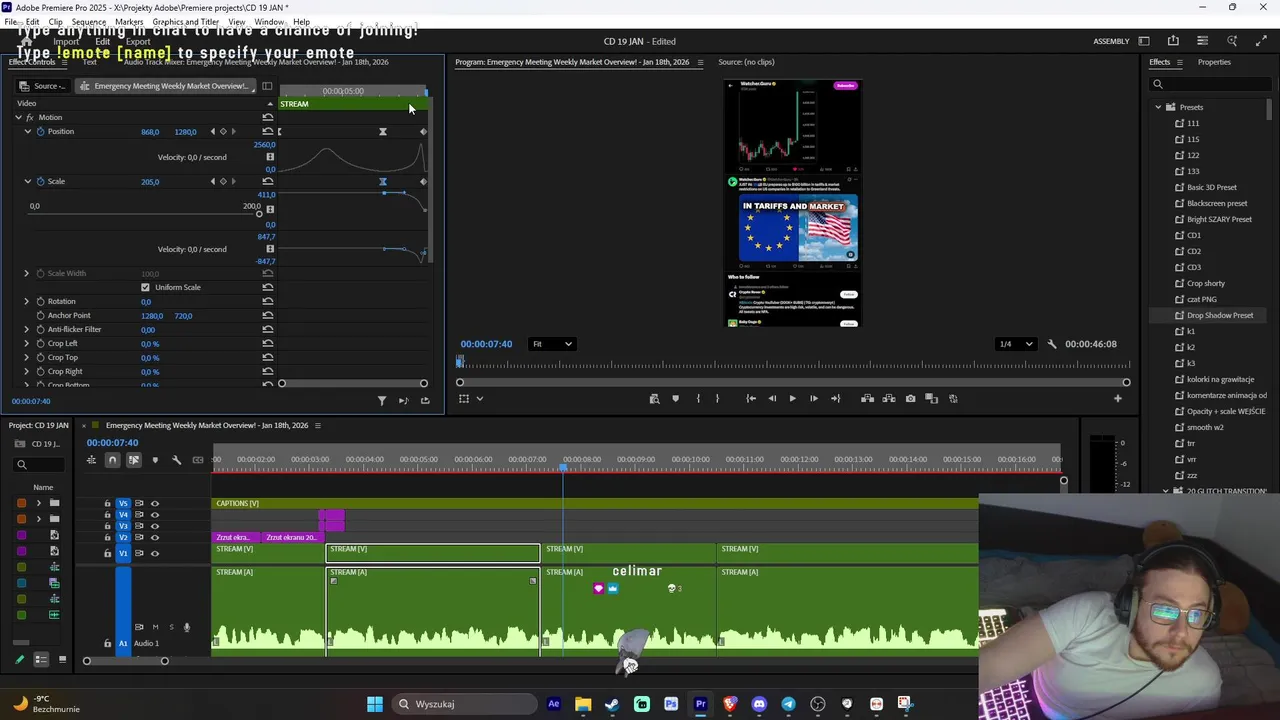
Task: Play the sequence in Program monitor
Action: [x=792, y=399]
